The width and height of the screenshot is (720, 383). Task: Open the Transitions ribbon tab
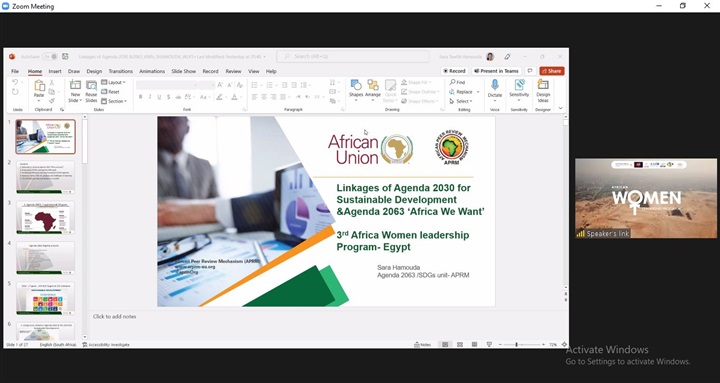click(x=121, y=71)
